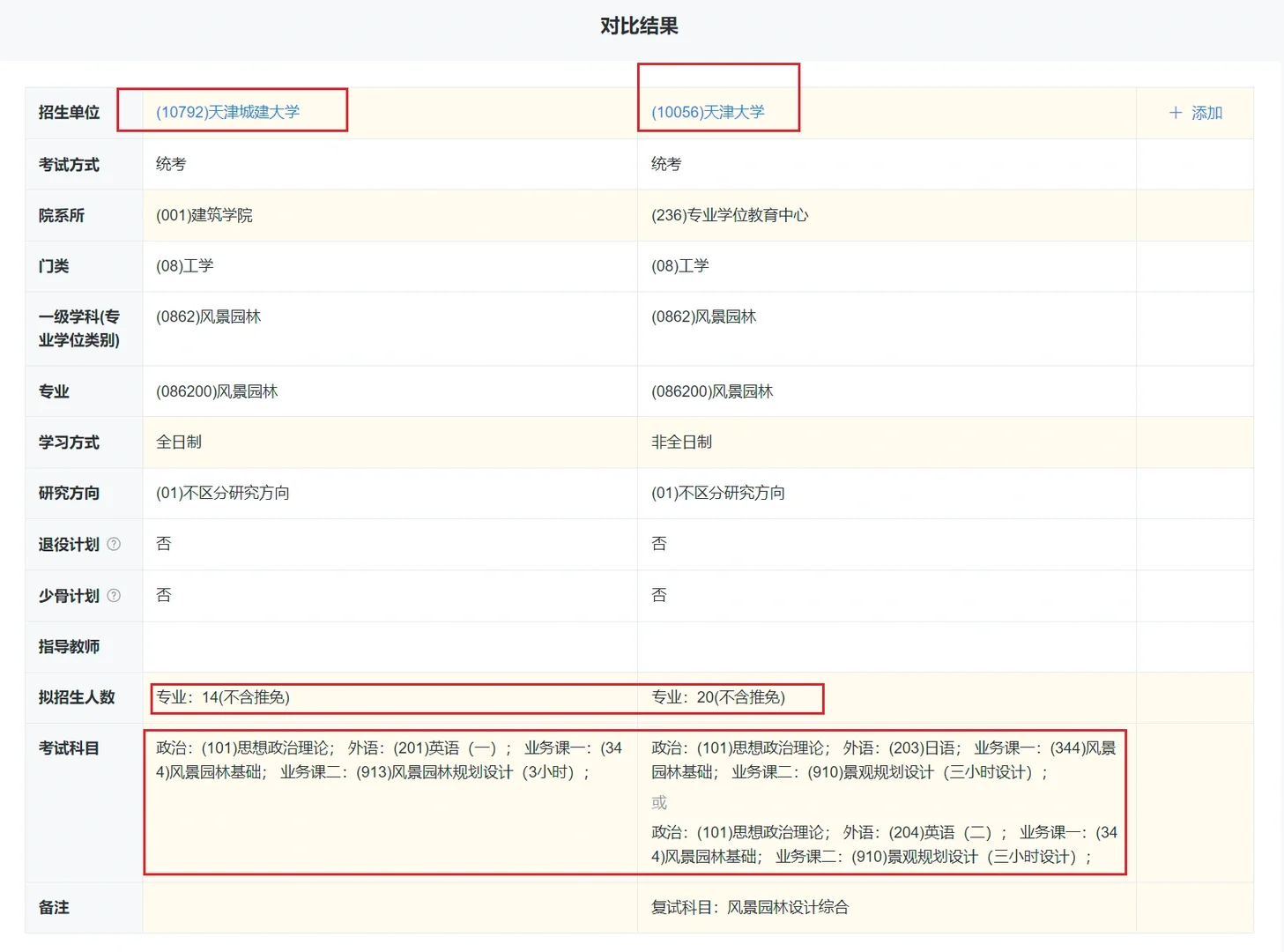
Task: Click the plus icon beside 添加
Action: [1176, 113]
